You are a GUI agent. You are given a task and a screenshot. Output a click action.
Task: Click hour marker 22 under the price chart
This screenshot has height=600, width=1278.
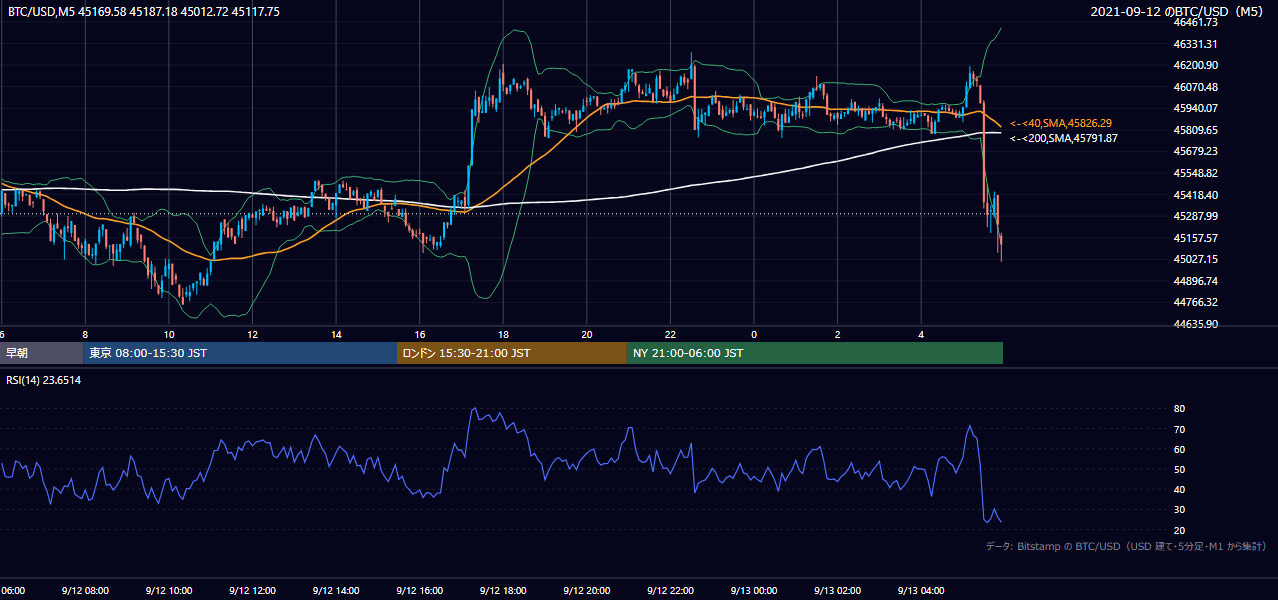(670, 334)
